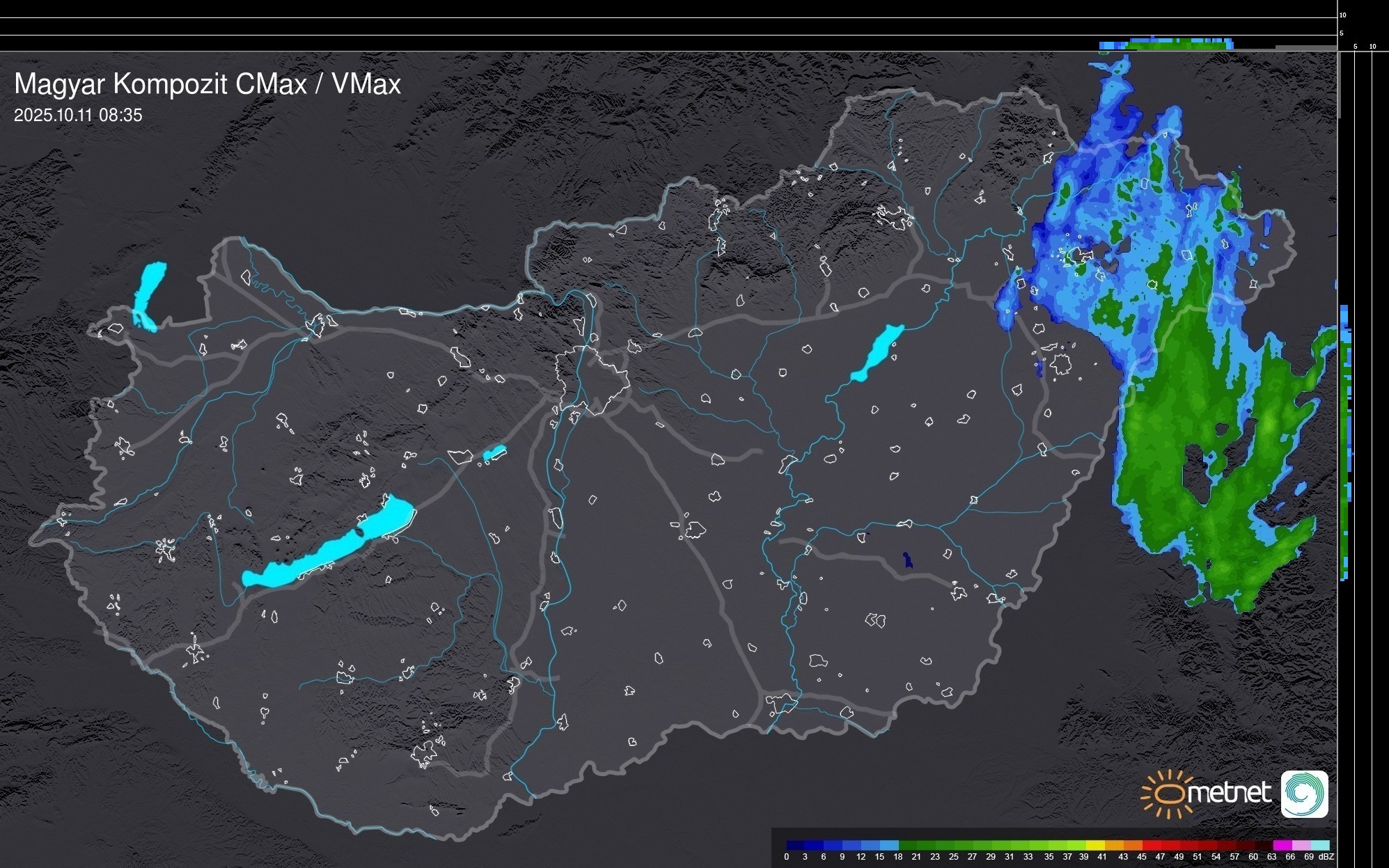Click the light cyan 69 dBZ legend swatch
This screenshot has width=1389, height=868.
pos(1320,846)
